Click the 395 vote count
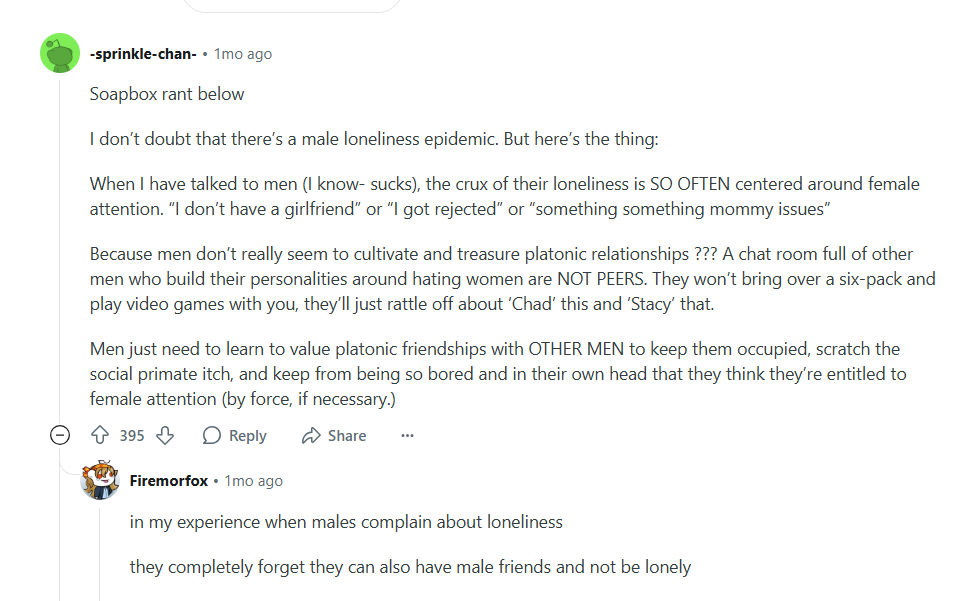This screenshot has width=968, height=601. tap(132, 436)
